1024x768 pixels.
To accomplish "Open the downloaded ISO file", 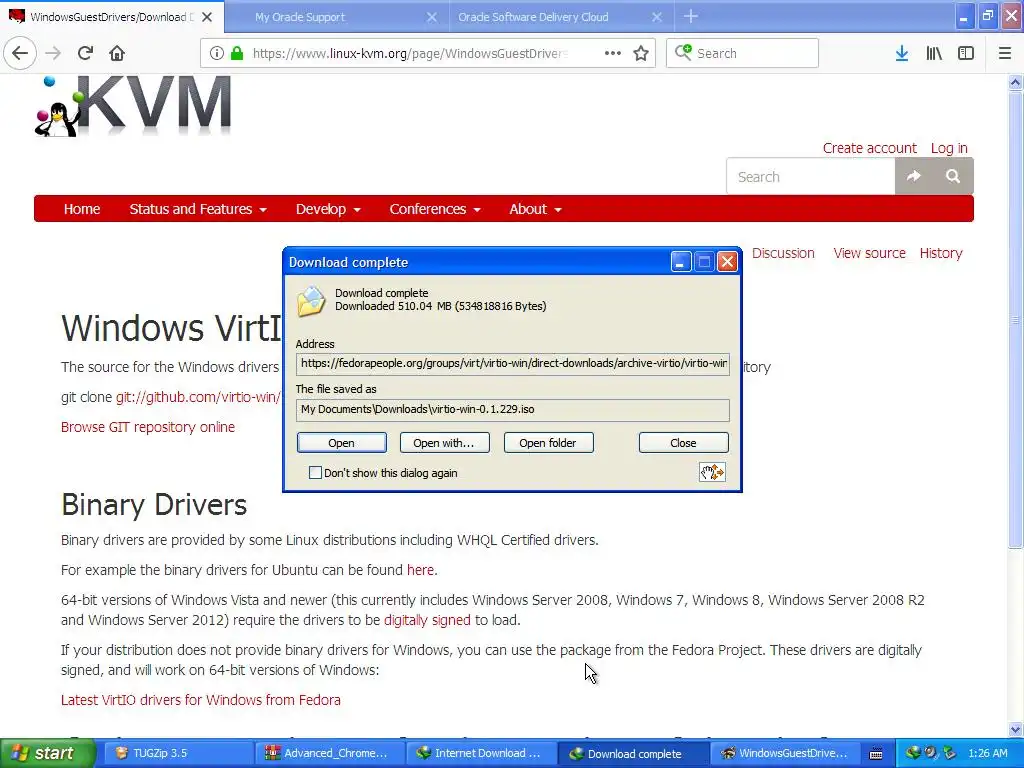I will click(342, 443).
